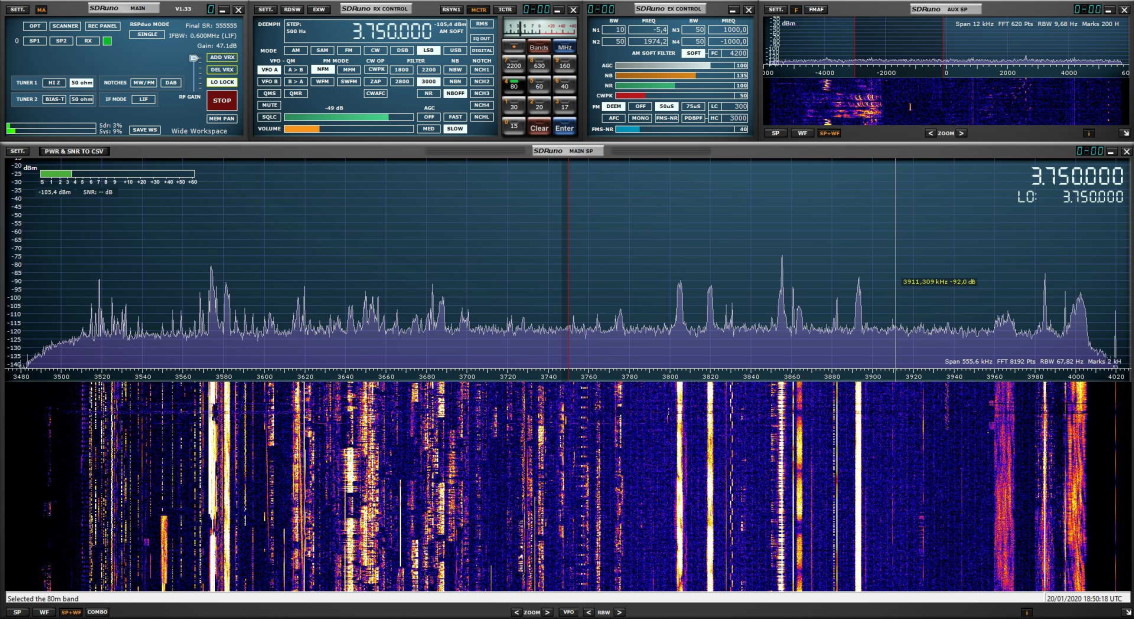The height and width of the screenshot is (619, 1134).
Task: Select the 40m band keypad button
Action: click(564, 85)
